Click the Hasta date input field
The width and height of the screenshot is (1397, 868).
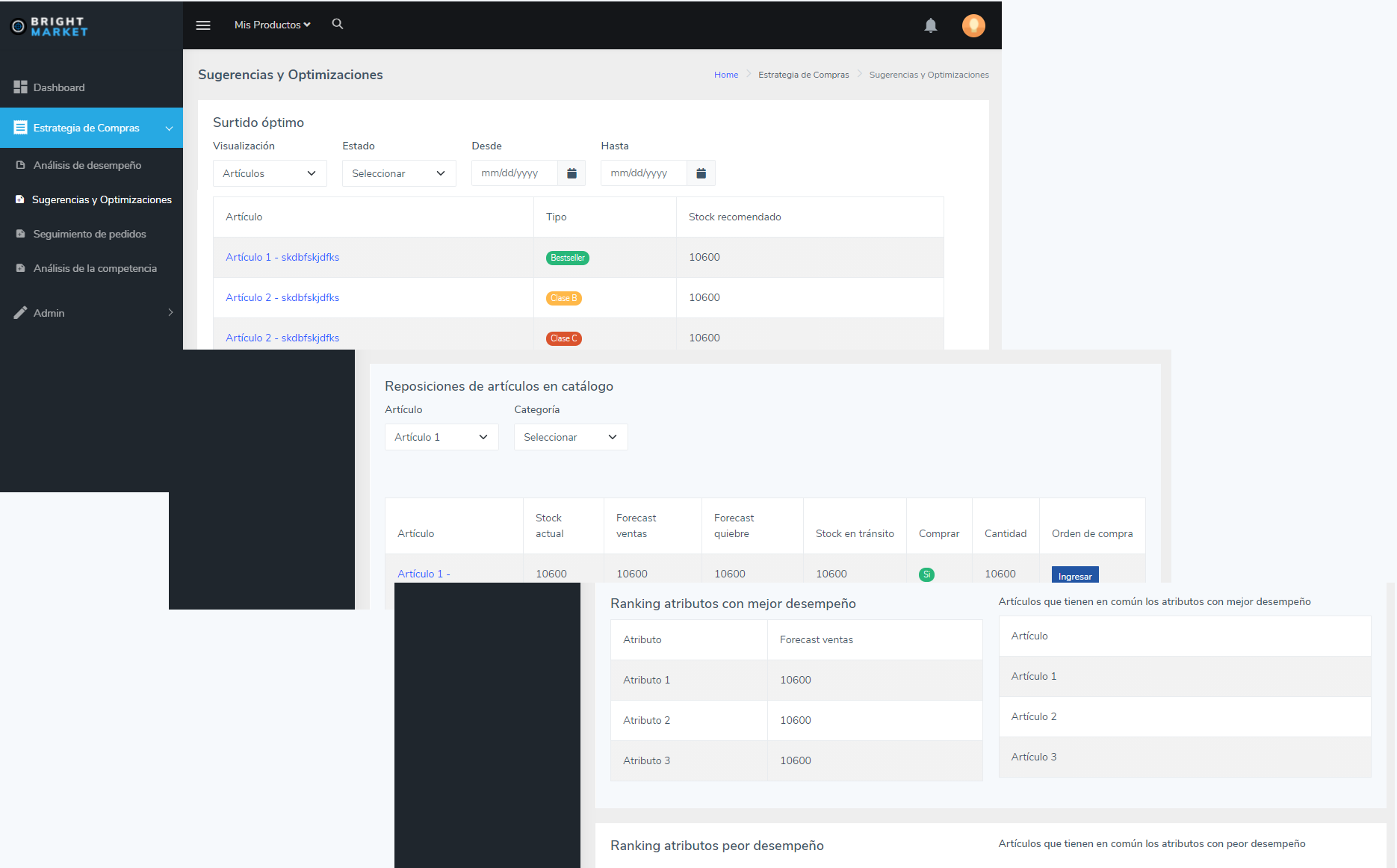click(644, 173)
